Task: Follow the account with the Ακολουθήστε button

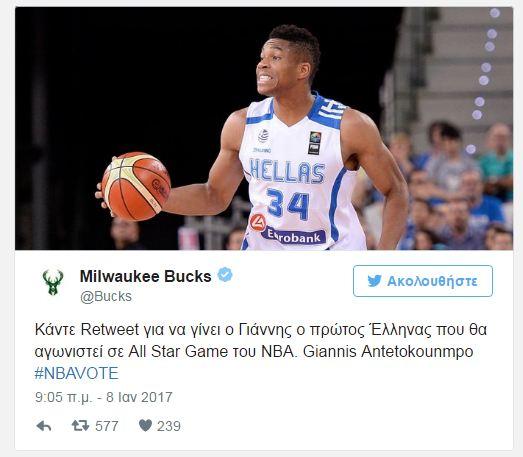Action: [x=423, y=281]
